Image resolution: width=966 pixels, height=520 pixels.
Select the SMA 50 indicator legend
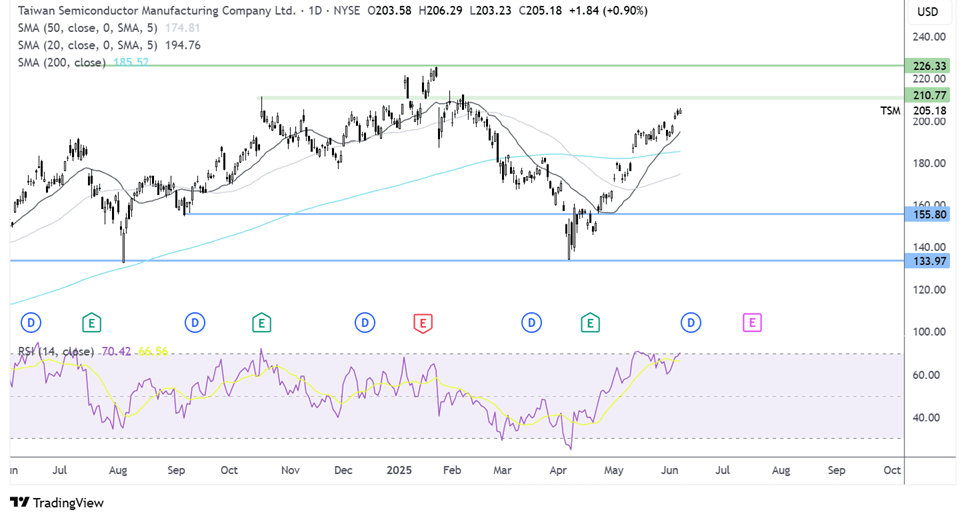pos(87,28)
